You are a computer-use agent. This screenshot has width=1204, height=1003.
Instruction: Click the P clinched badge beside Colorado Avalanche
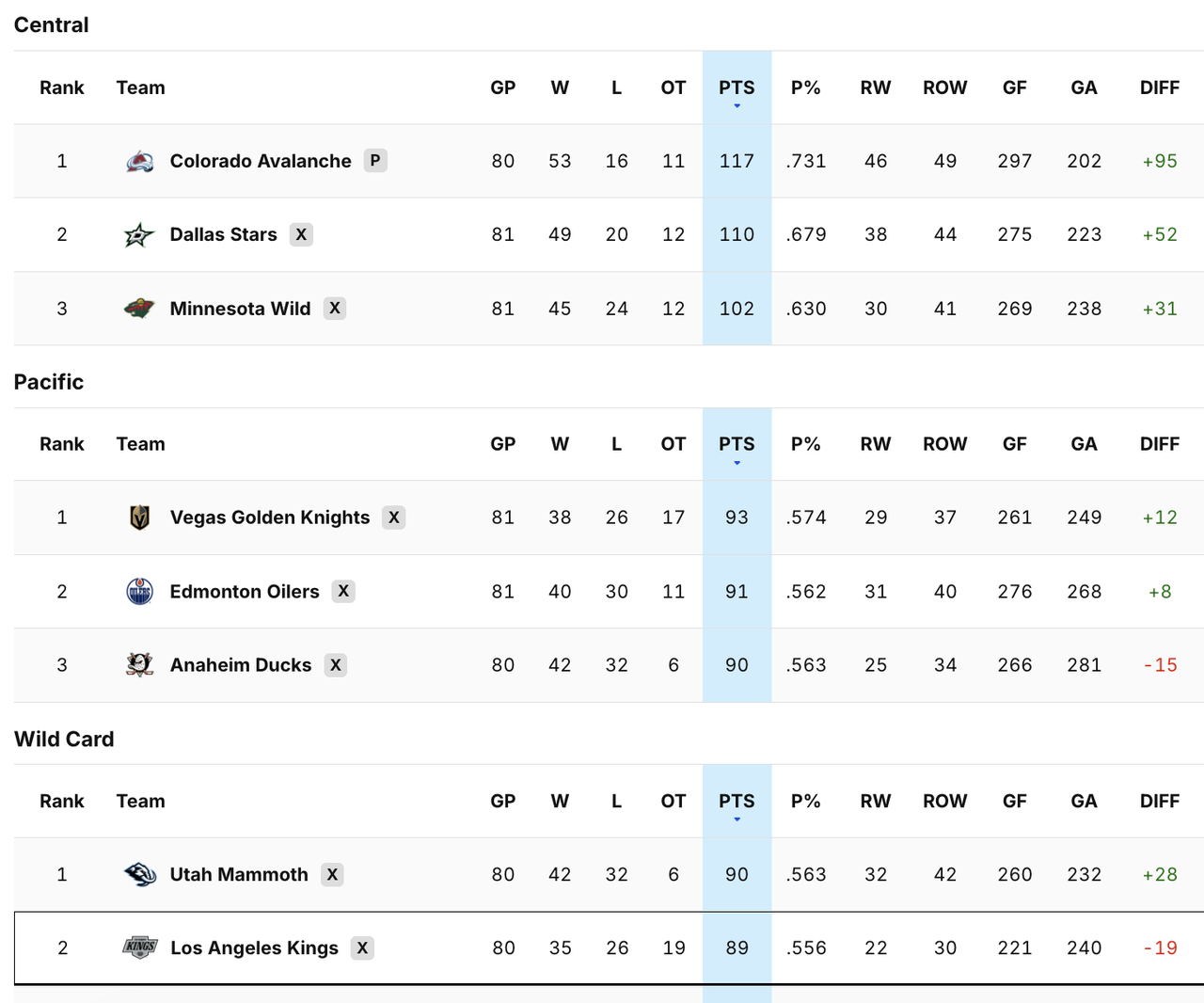coord(375,161)
